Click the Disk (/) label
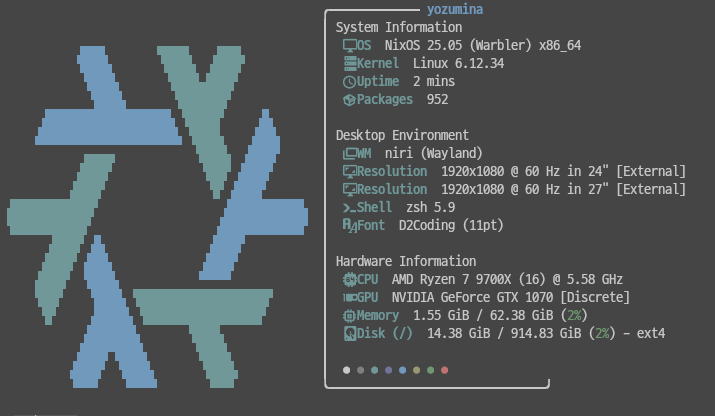The width and height of the screenshot is (715, 416). click(x=385, y=333)
